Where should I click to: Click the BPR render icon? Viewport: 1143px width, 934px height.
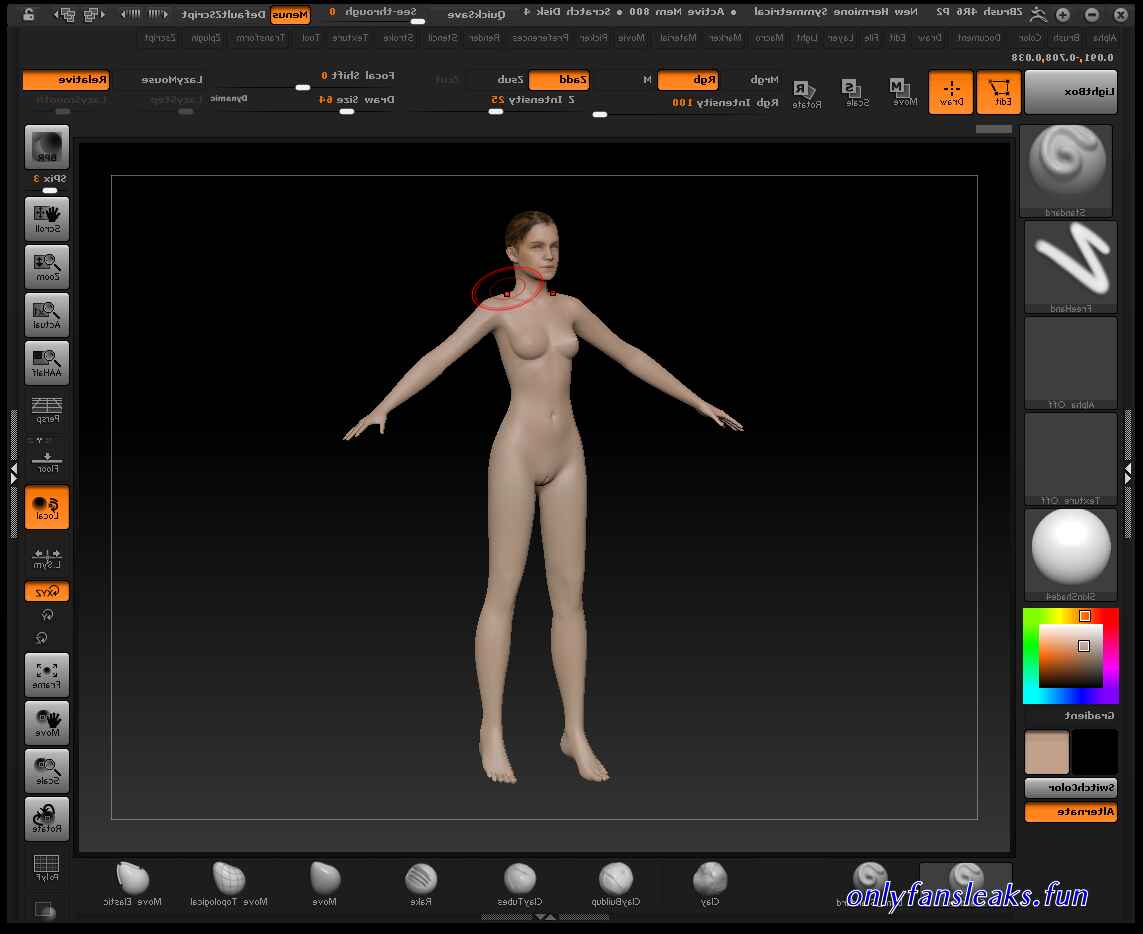pyautogui.click(x=47, y=147)
